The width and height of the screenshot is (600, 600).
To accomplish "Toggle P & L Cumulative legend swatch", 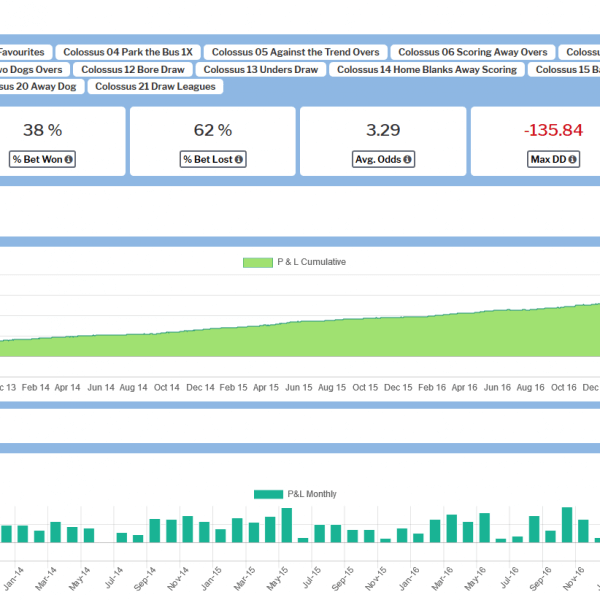I will 258,262.
